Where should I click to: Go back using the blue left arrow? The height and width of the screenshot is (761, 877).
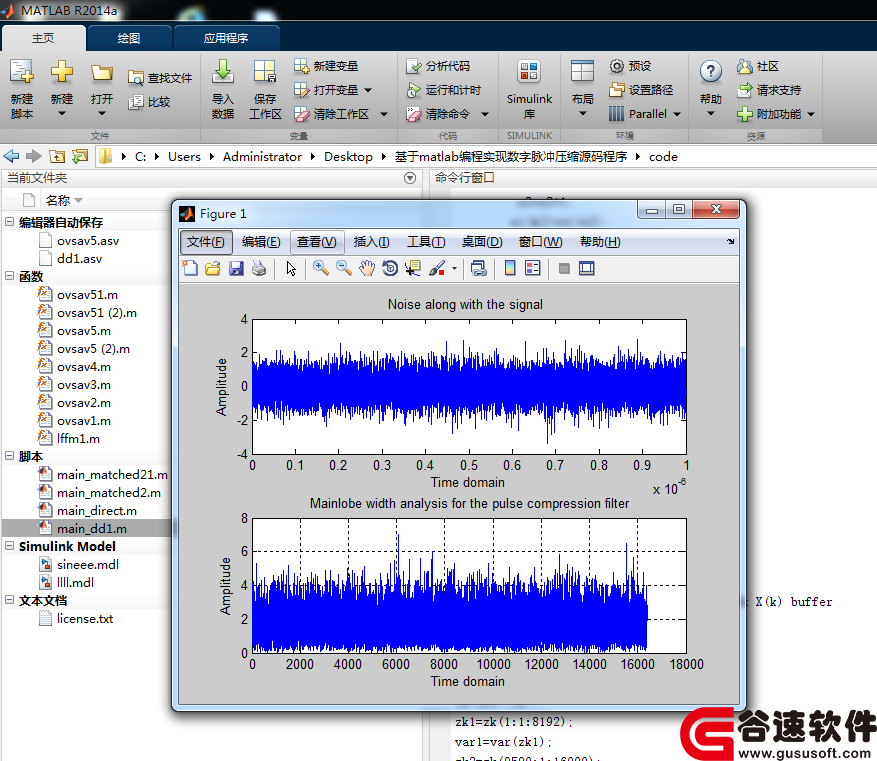11,157
